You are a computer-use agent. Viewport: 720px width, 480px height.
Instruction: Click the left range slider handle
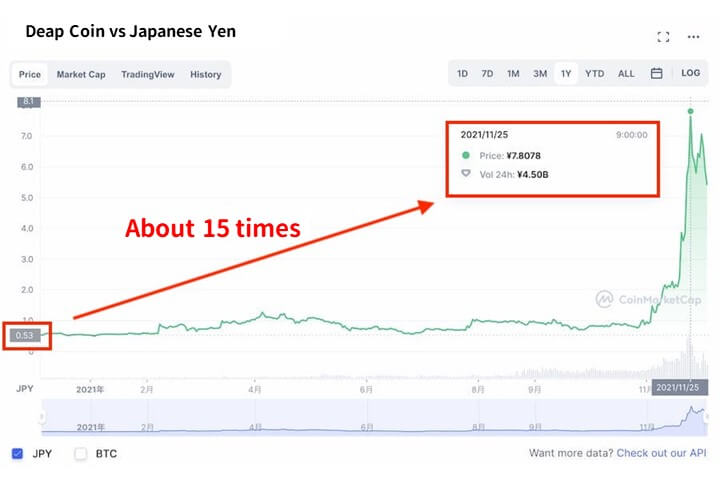coord(42,416)
